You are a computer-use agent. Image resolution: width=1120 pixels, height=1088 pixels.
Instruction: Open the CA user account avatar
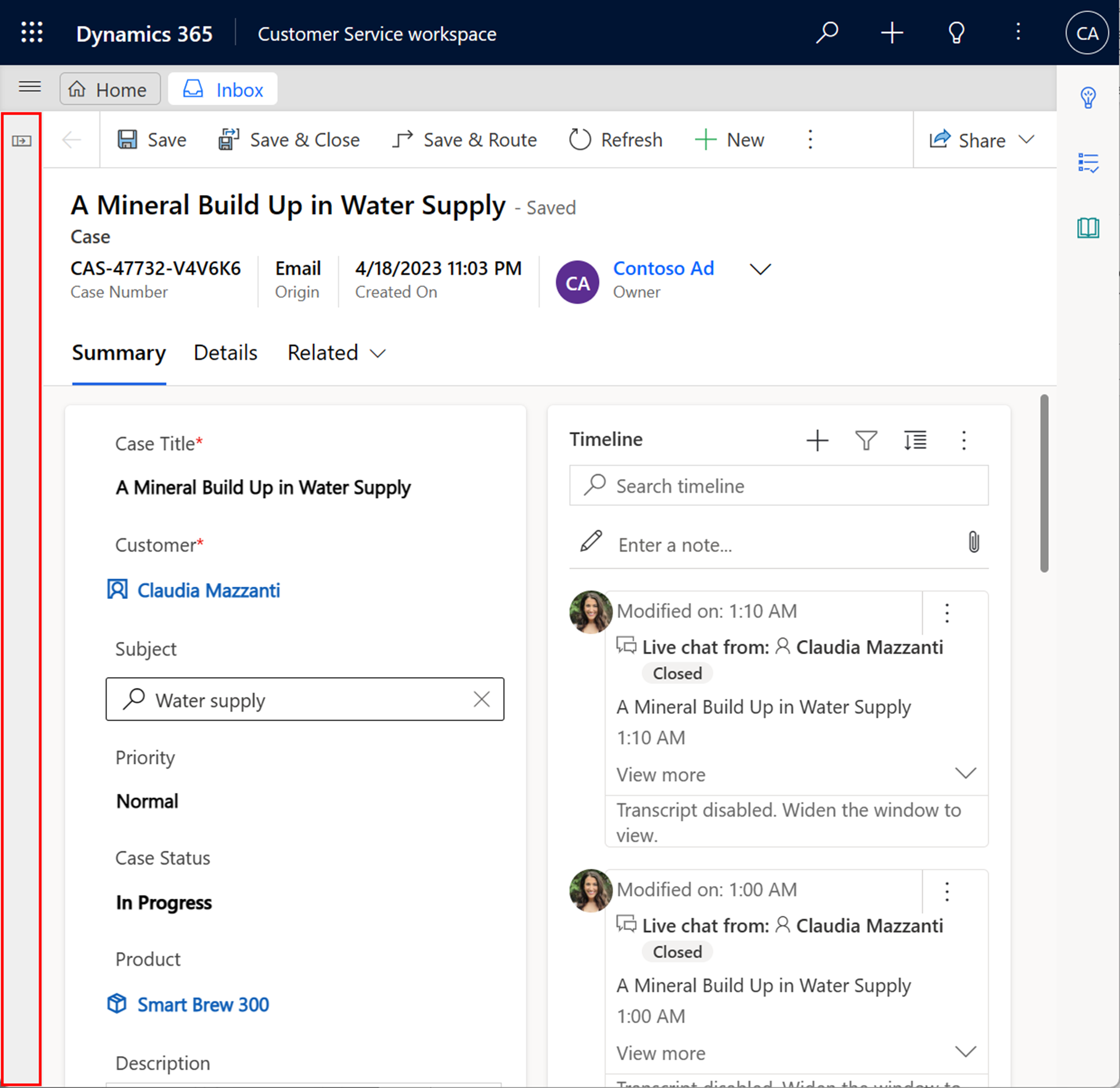pyautogui.click(x=1087, y=32)
